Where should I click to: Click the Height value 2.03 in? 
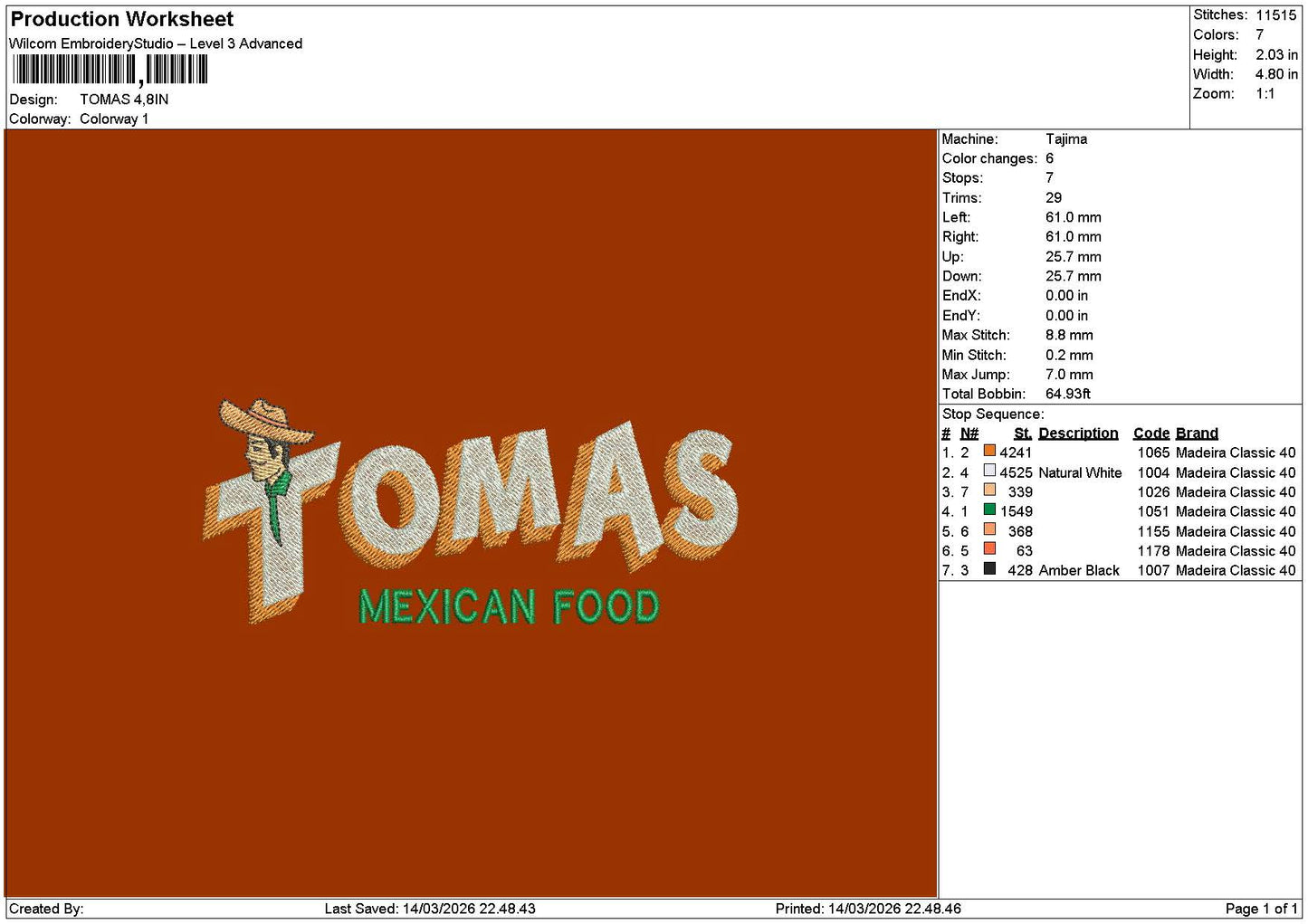tap(1276, 54)
